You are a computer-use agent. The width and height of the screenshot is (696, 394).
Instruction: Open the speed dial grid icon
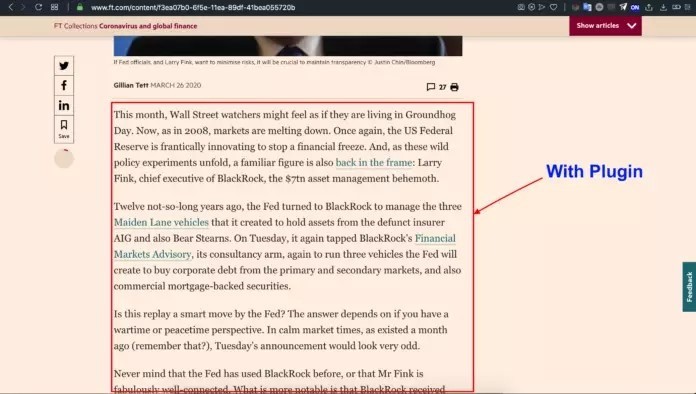coord(55,7)
